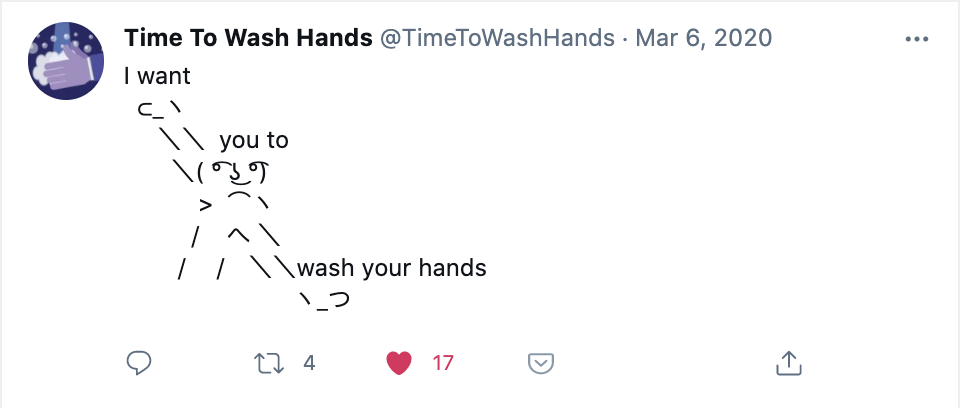Open the Mar 6, 2020 timestamp permalink
Screen dimensions: 962x408
click(704, 38)
